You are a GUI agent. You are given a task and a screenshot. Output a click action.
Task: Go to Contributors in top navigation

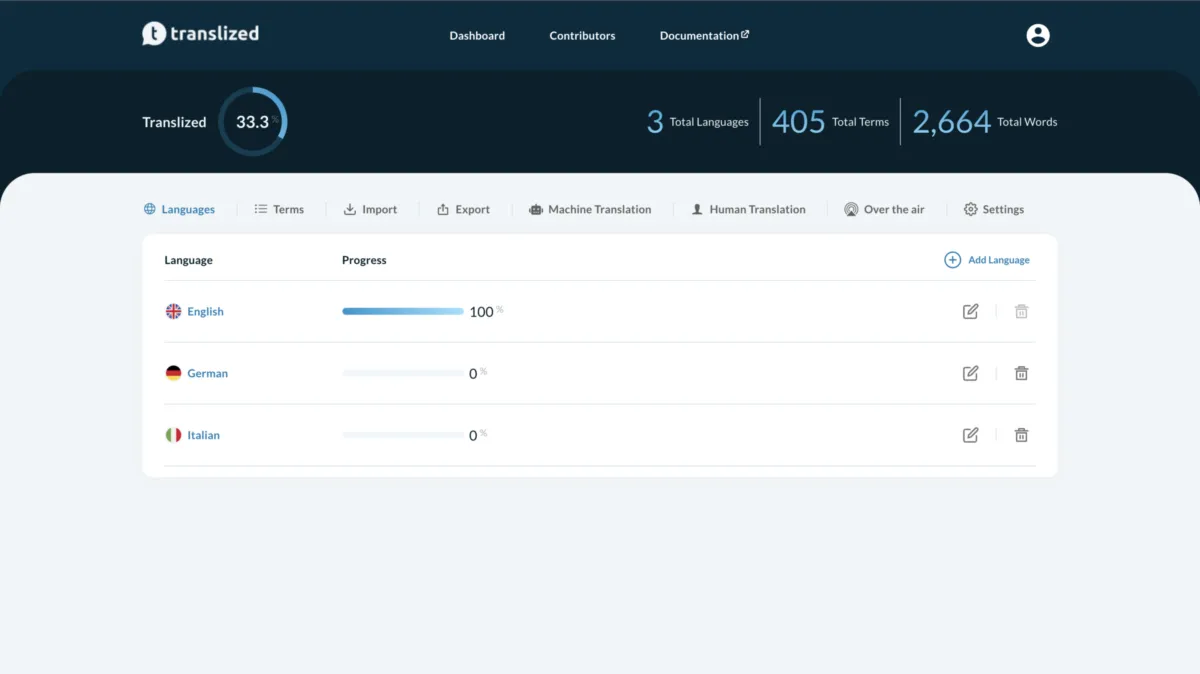pos(582,36)
